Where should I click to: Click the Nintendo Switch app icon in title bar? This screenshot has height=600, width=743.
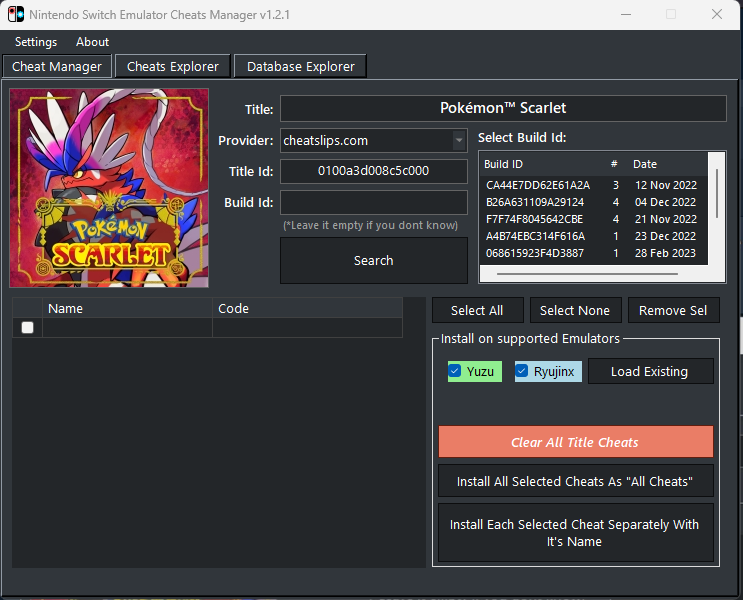click(16, 14)
